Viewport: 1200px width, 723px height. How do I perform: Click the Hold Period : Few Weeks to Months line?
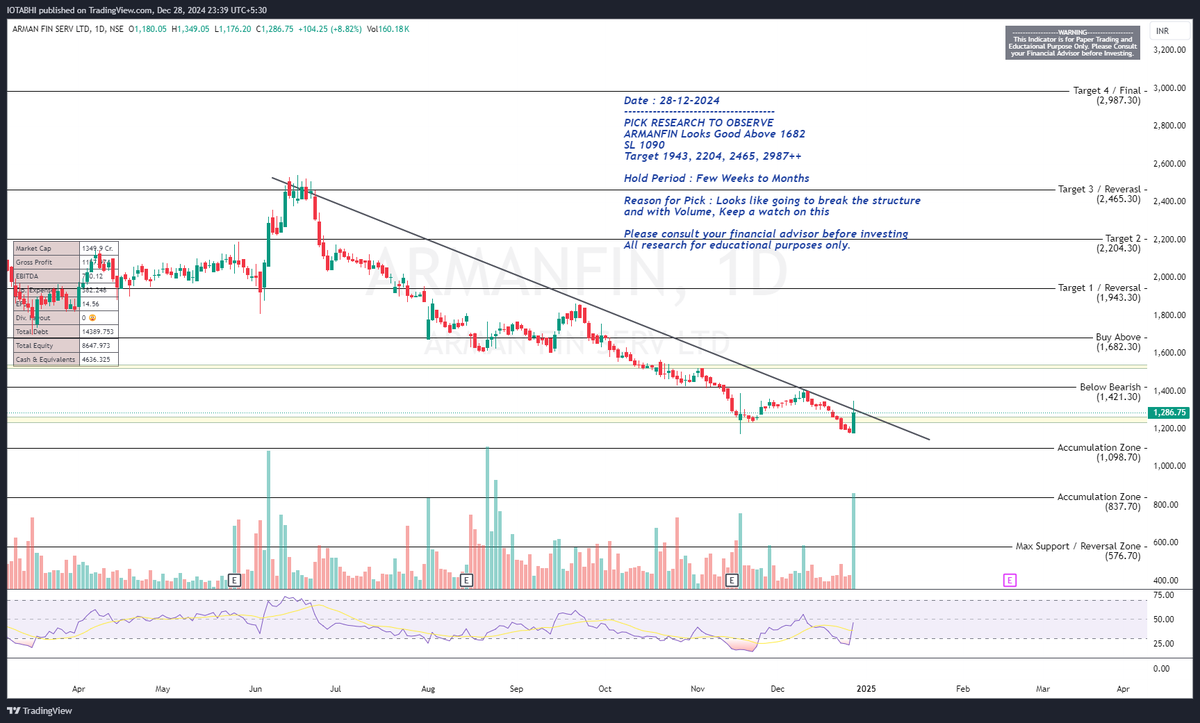click(x=716, y=178)
